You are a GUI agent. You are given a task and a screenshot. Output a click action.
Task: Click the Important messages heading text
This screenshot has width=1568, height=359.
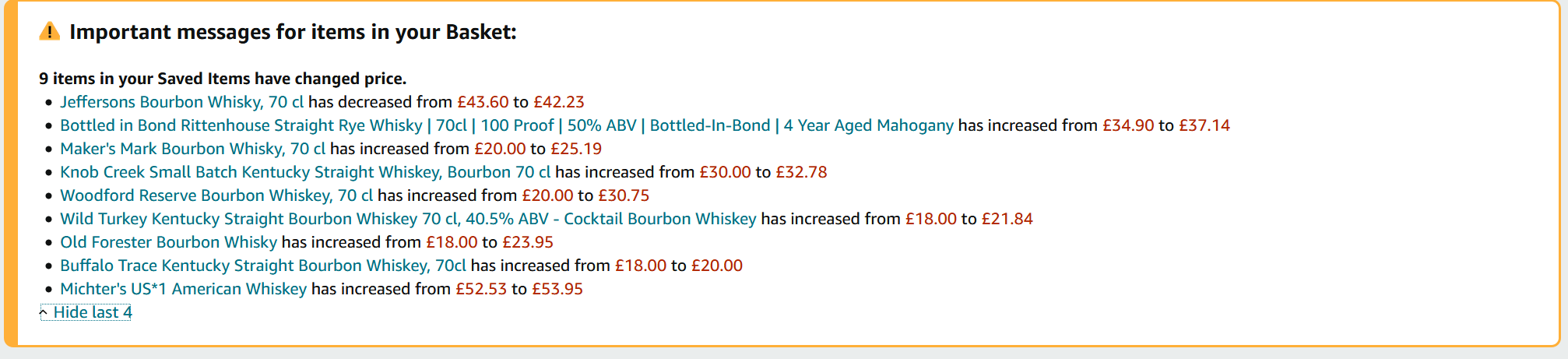[293, 32]
